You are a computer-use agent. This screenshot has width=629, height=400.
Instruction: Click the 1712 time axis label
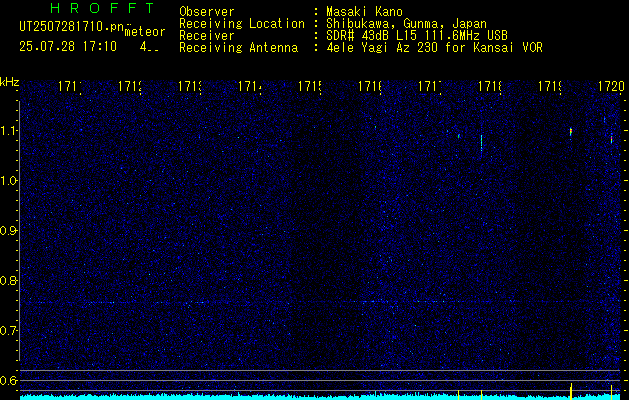130,86
